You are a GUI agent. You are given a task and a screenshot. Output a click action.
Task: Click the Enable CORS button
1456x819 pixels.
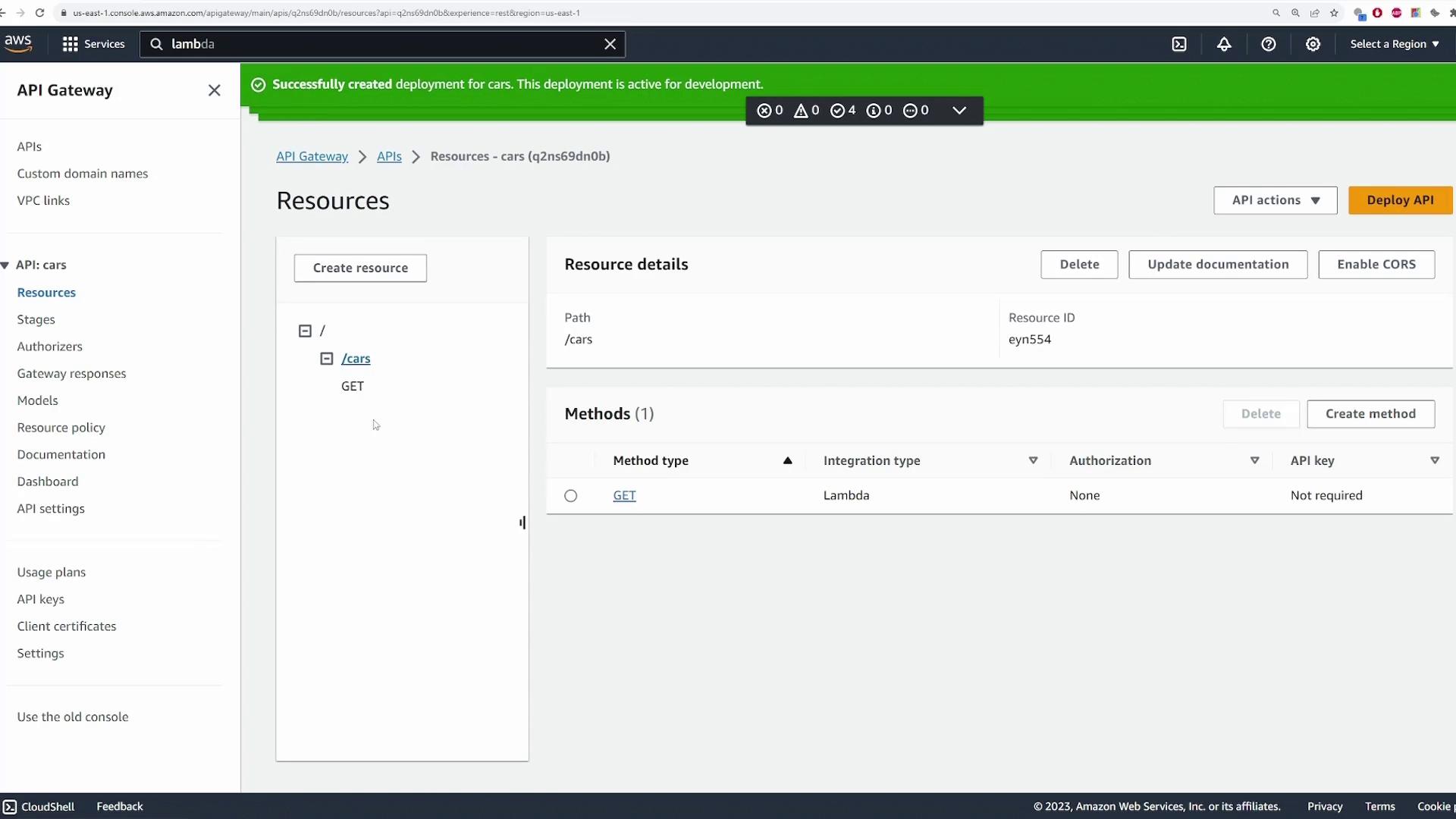1376,265
